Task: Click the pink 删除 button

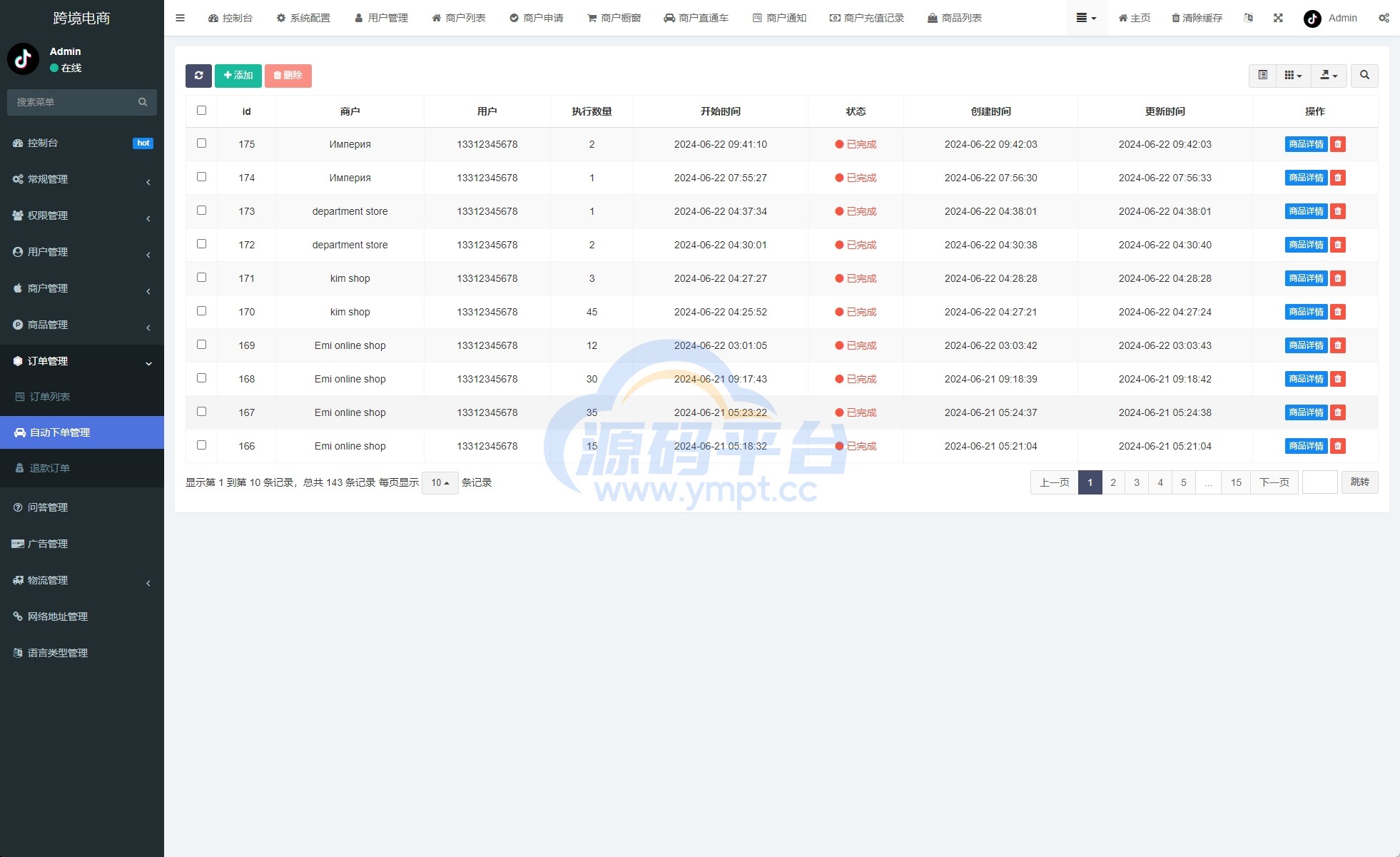Action: coord(288,76)
